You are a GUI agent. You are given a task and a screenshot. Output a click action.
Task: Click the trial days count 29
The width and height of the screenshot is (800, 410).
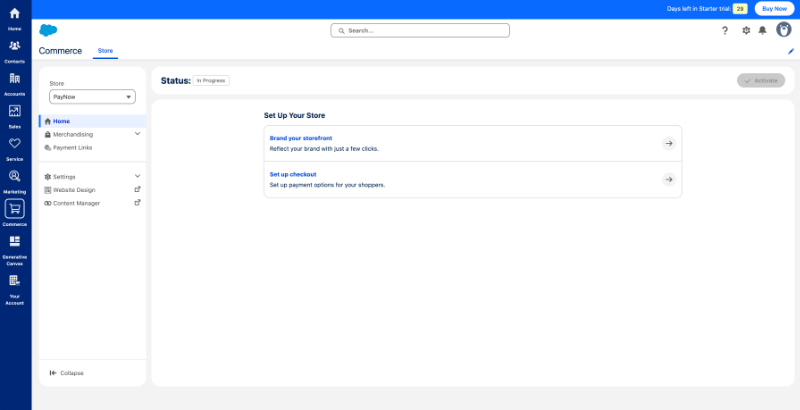click(740, 9)
